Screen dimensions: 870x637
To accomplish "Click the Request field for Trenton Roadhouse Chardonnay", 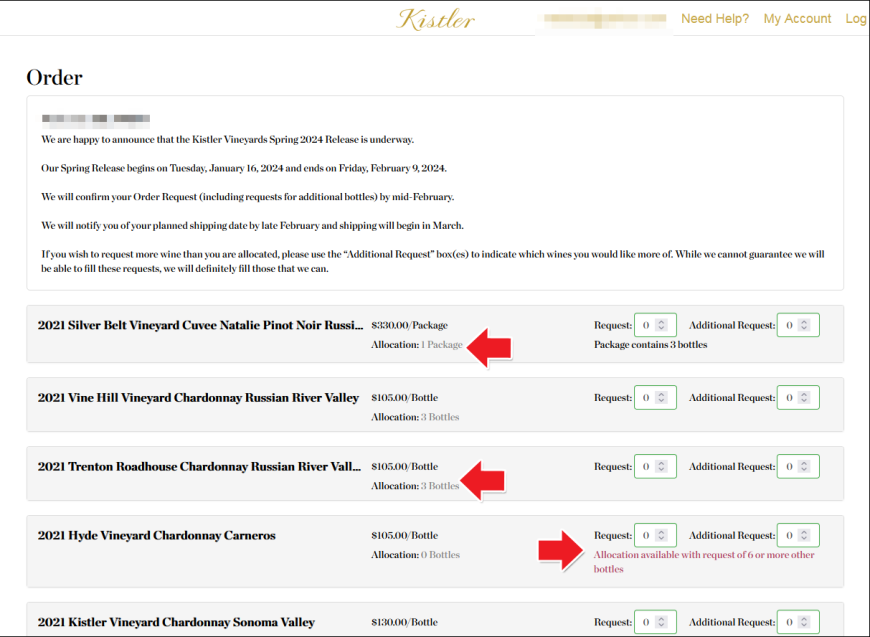I will point(655,466).
